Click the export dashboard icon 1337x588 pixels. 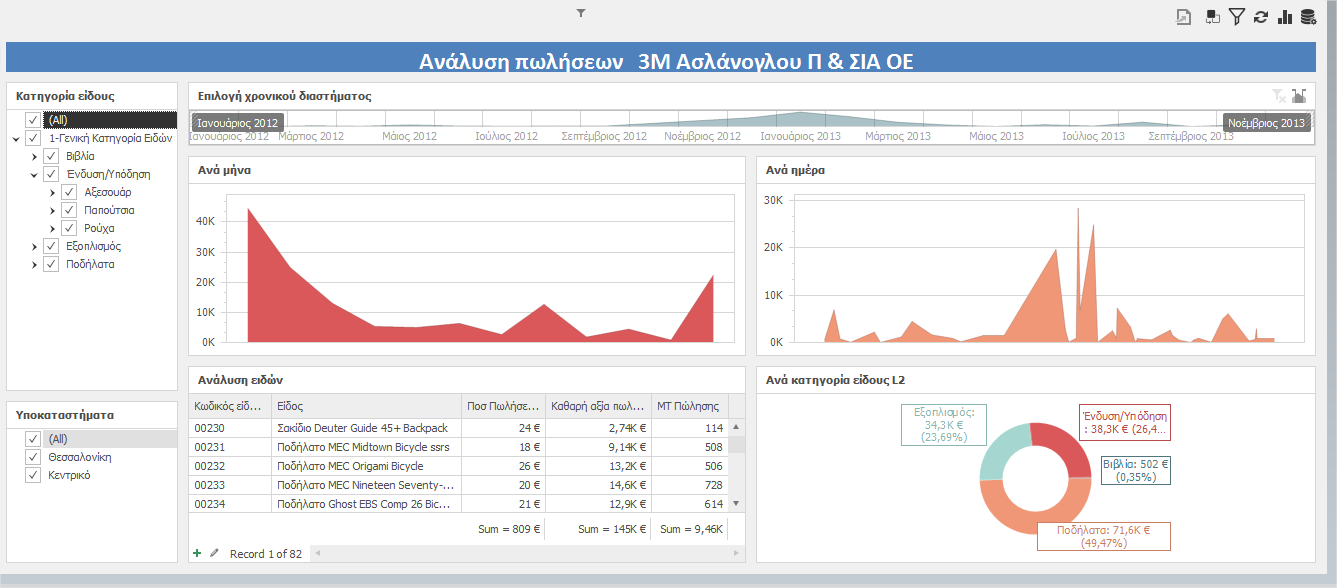pyautogui.click(x=1184, y=16)
